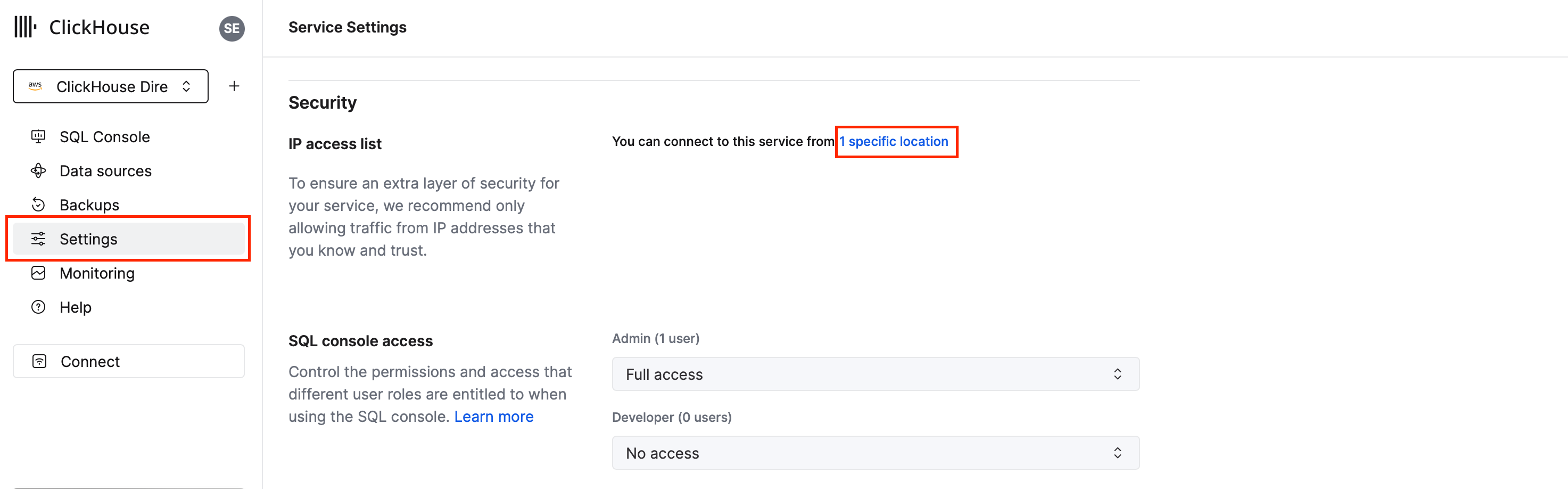Click the ClickHouse logo icon
1568x489 pixels.
click(x=25, y=27)
